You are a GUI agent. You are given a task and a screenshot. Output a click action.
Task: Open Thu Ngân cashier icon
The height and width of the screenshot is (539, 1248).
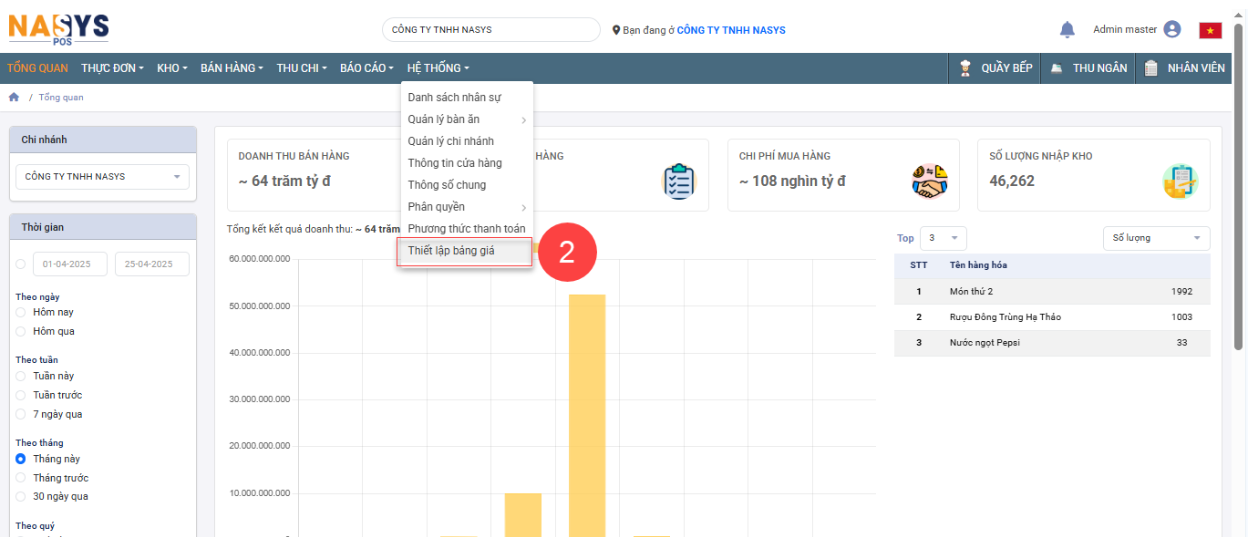point(1057,68)
